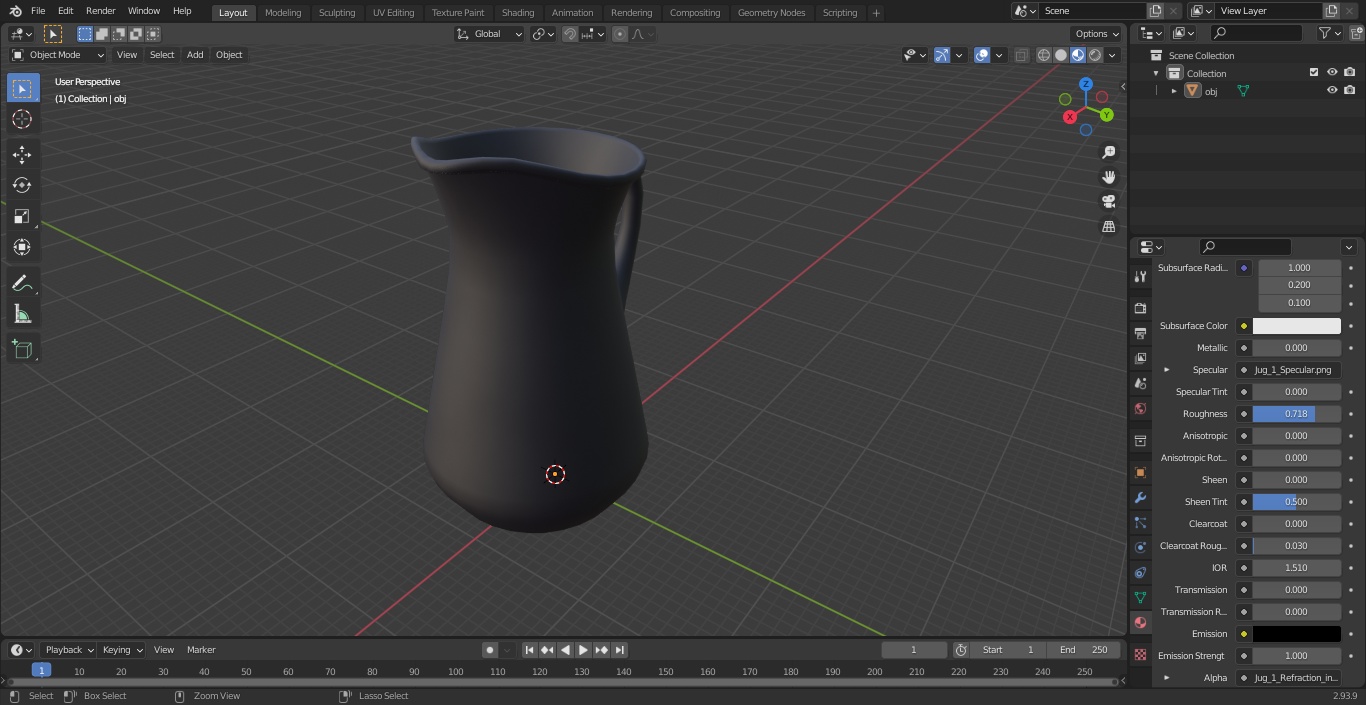Activate the Move tool
The width and height of the screenshot is (1366, 705).
22,154
